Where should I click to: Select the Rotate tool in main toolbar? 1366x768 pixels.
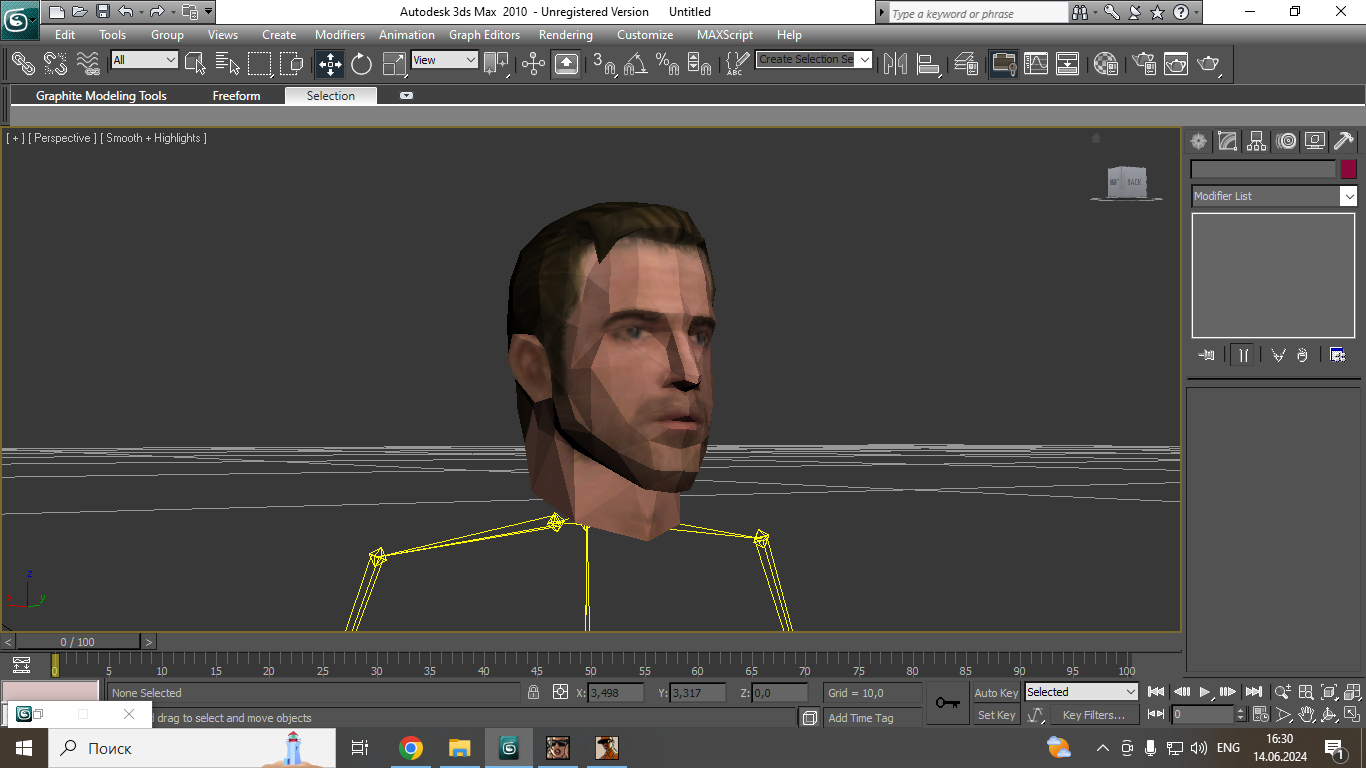[361, 64]
